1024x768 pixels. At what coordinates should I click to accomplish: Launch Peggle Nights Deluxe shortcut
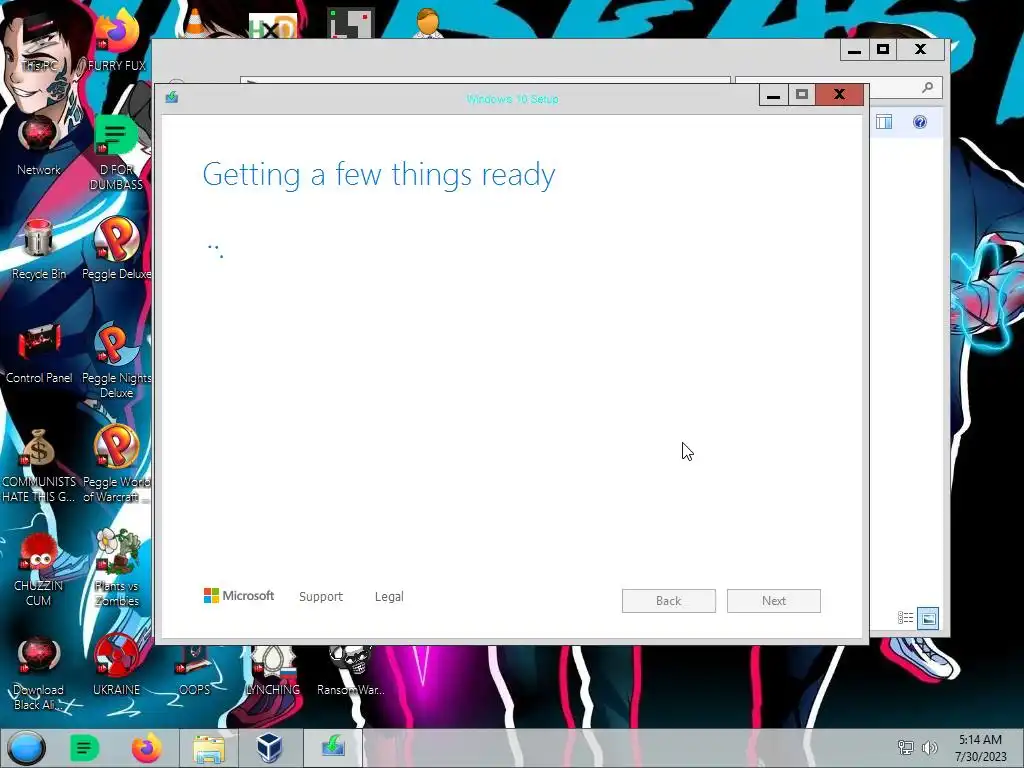(116, 360)
